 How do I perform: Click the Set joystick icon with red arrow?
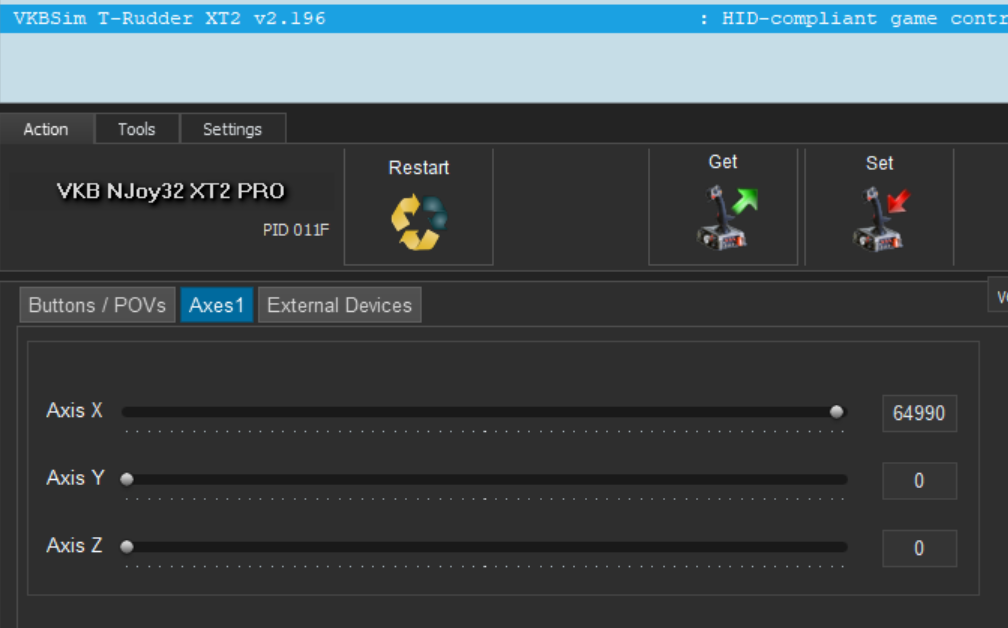click(881, 219)
